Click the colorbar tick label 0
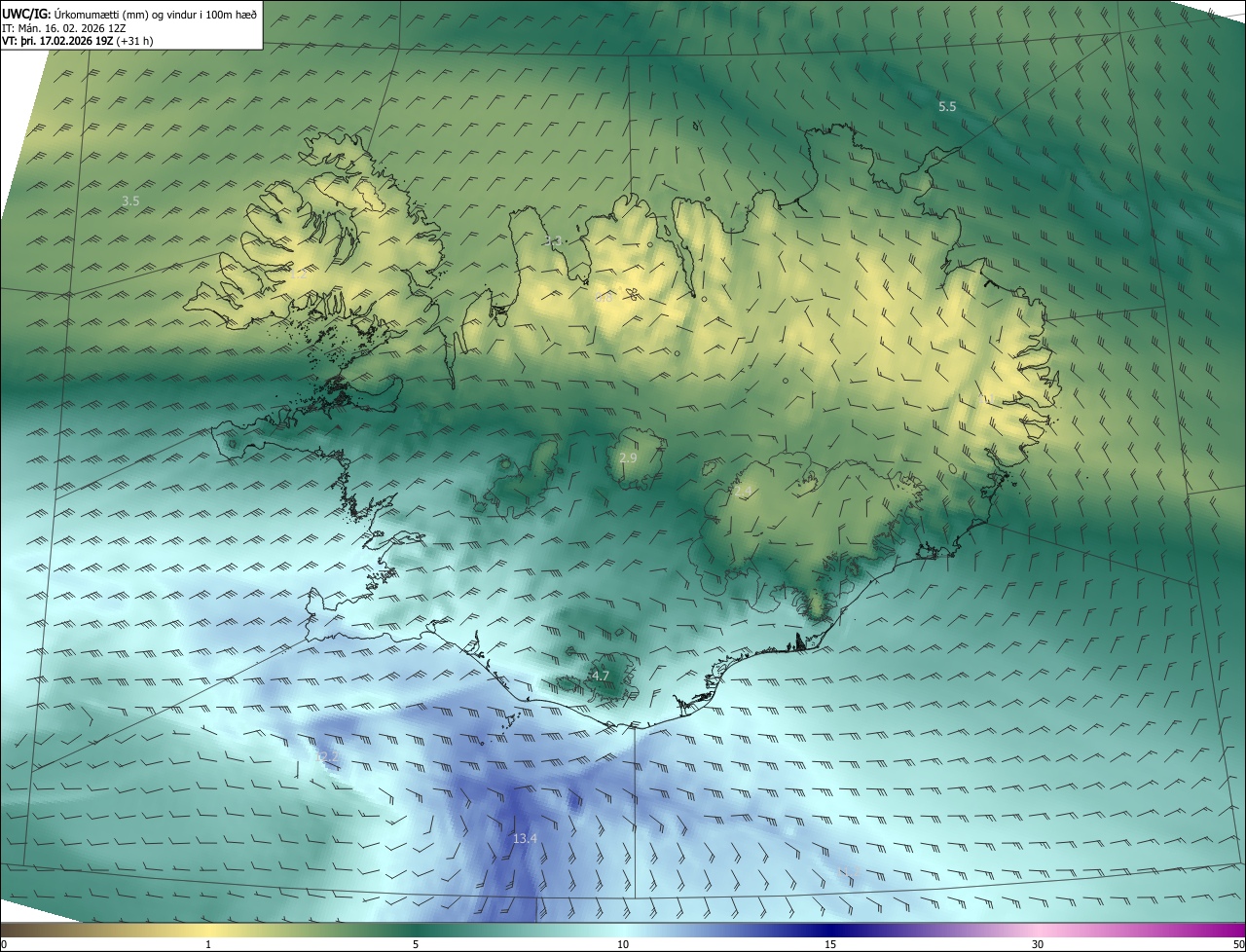 point(4,944)
